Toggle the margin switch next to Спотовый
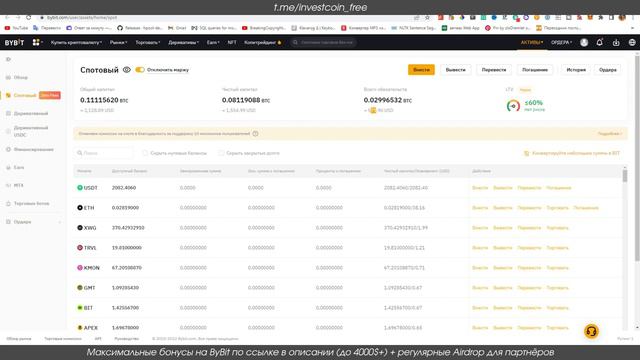 140,70
